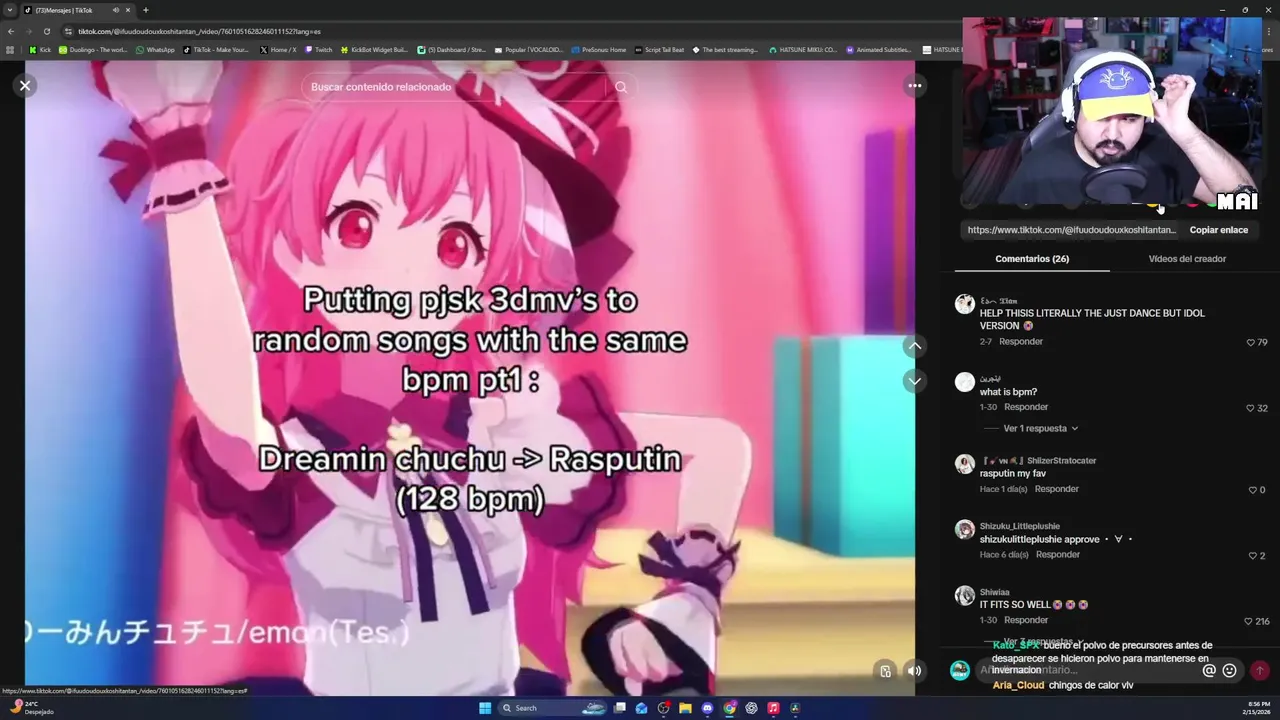Open Apple Music from the taskbar
This screenshot has height=720, width=1280.
pos(773,708)
